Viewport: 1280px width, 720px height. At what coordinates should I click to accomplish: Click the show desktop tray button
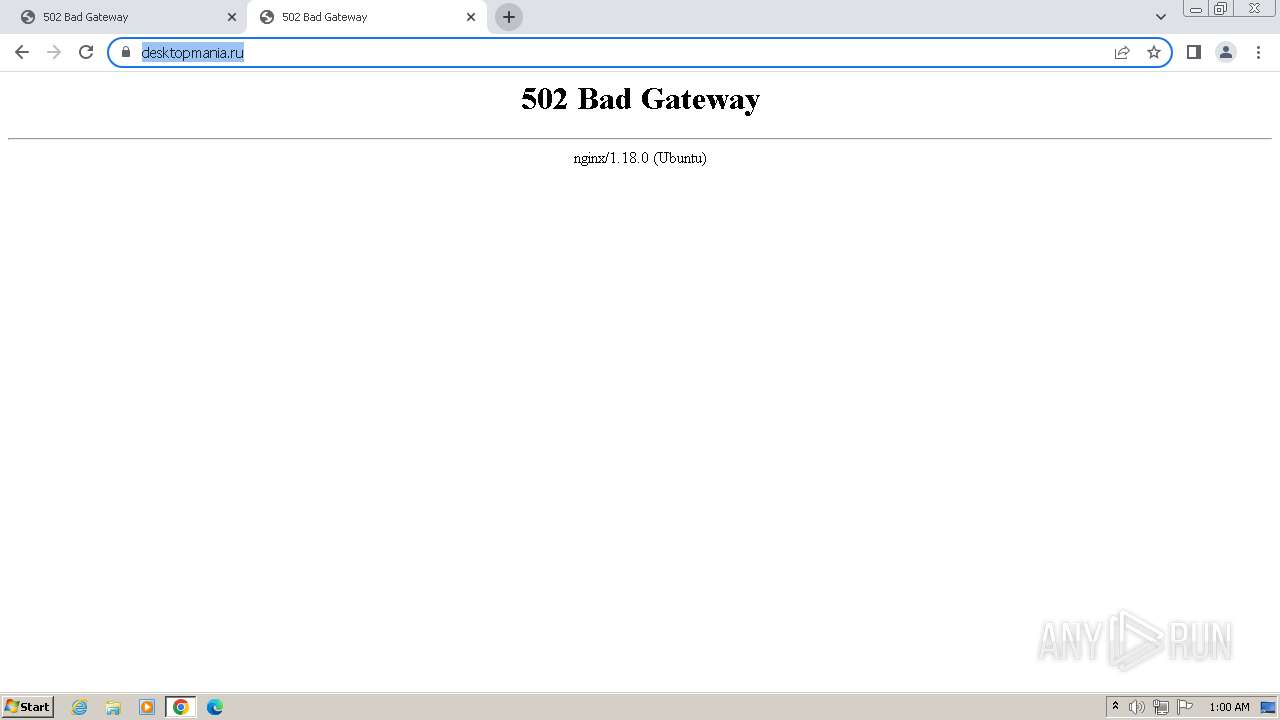(x=1268, y=707)
